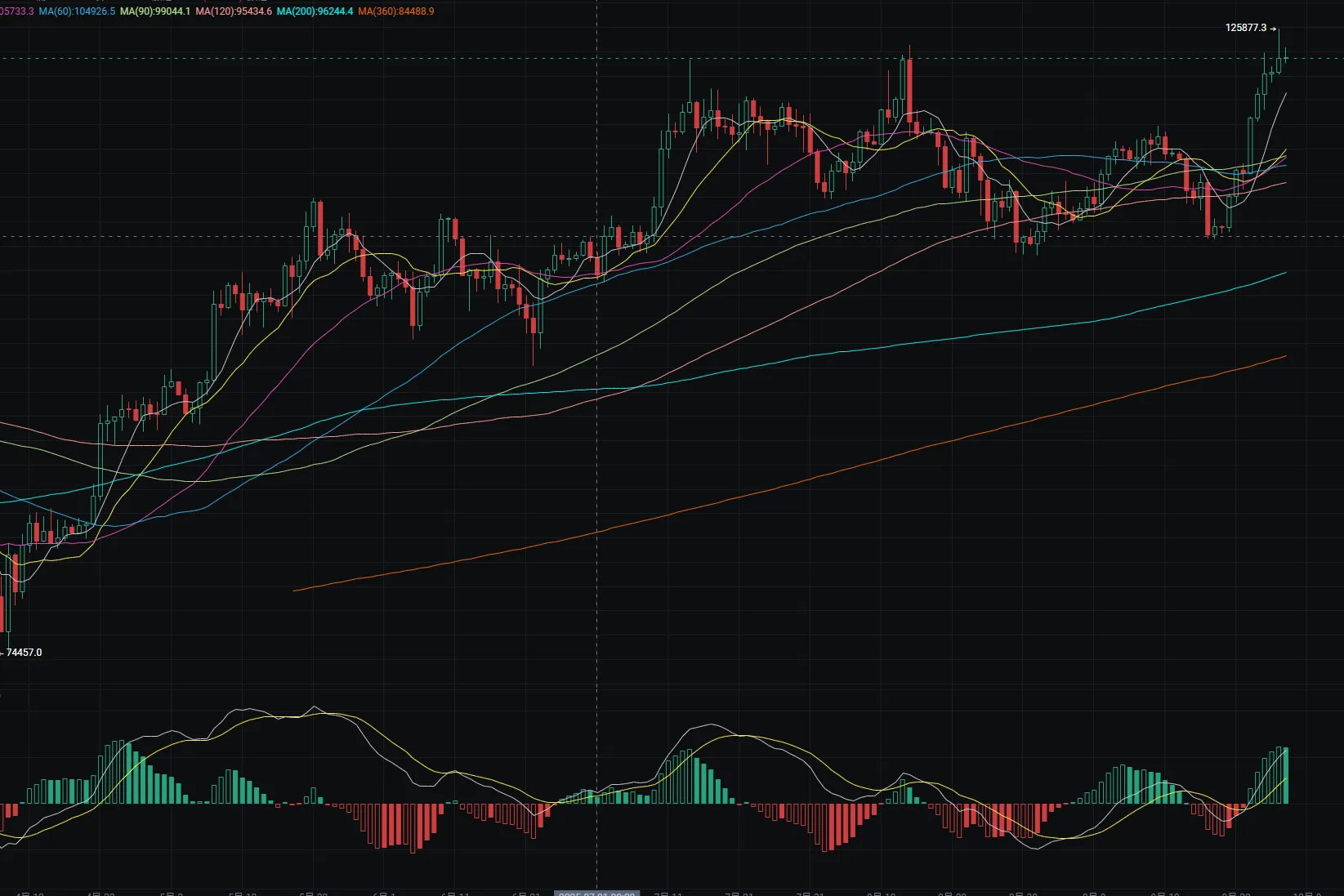The height and width of the screenshot is (896, 1344).
Task: Click the left start of the orange MA(360) line
Action: (x=295, y=590)
